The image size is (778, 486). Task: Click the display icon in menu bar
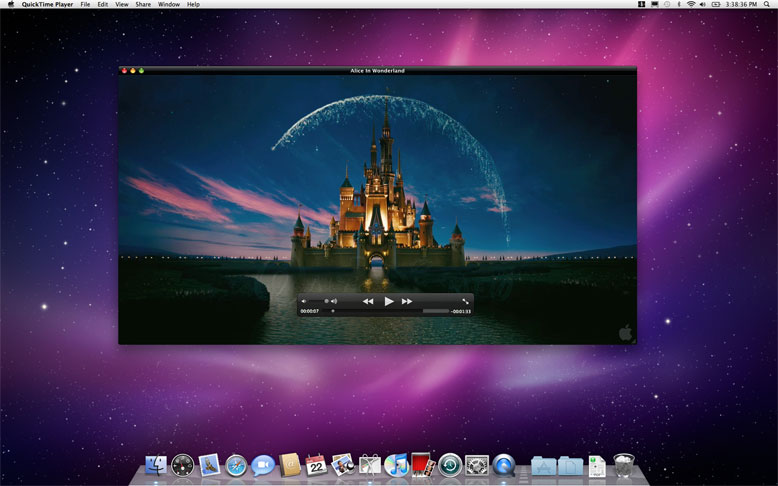(x=655, y=4)
